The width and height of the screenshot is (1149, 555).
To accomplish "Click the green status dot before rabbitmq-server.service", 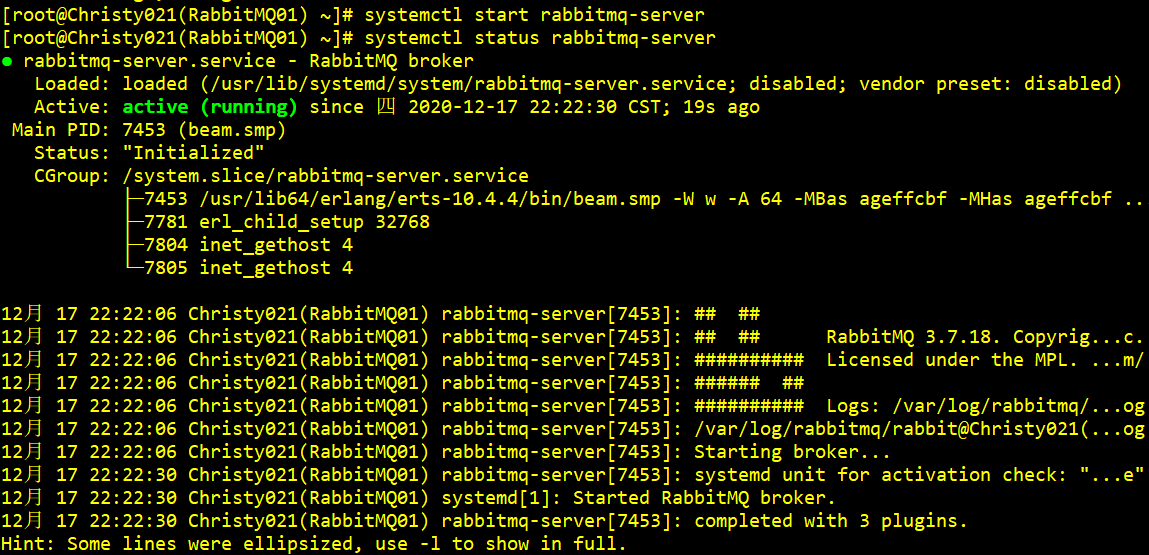I will point(7,62).
